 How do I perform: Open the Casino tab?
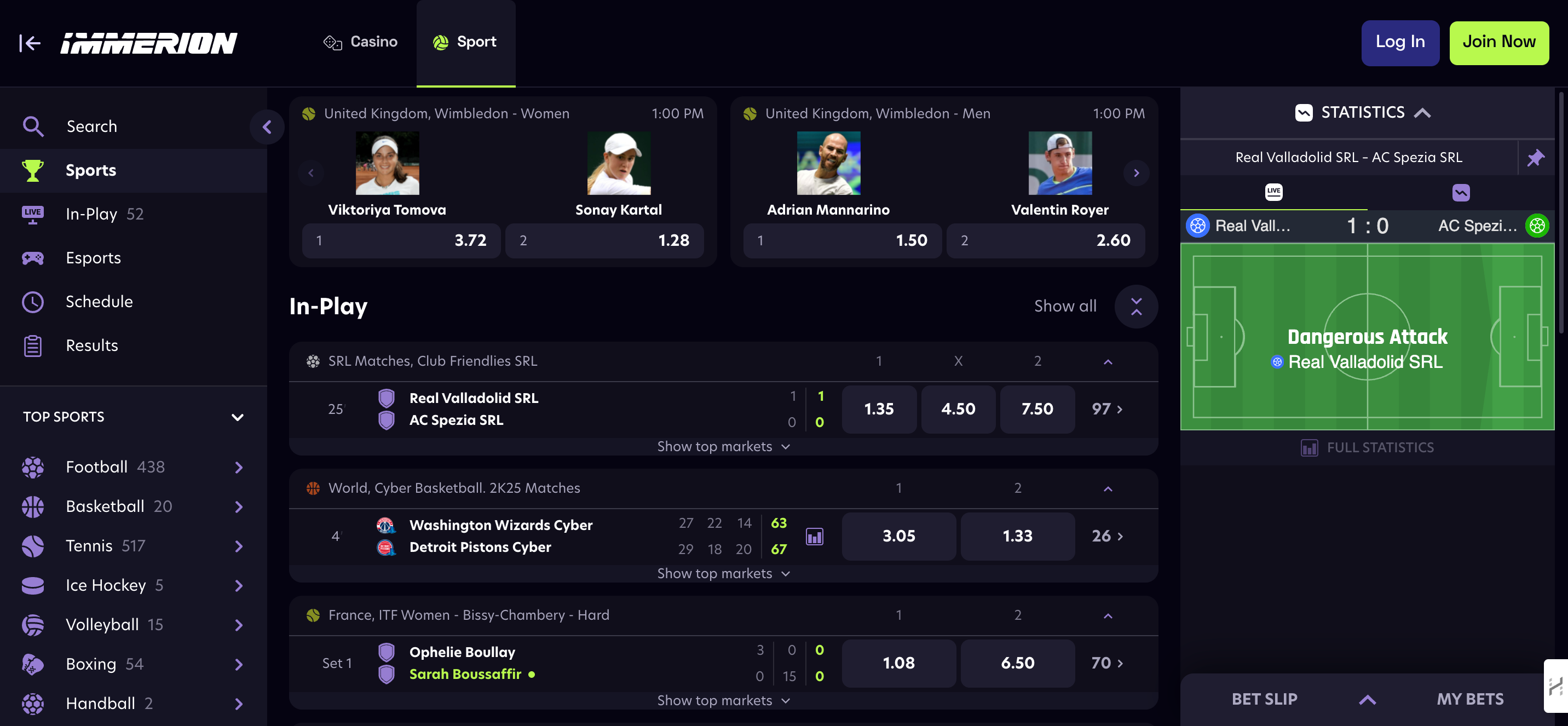pyautogui.click(x=360, y=42)
